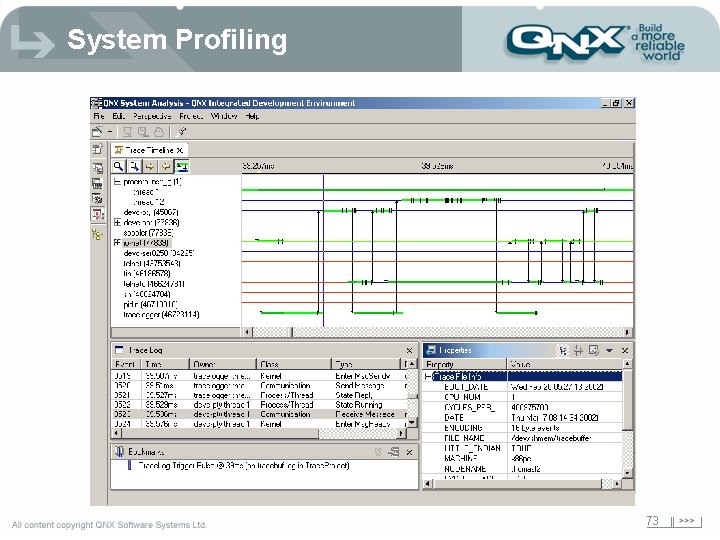Screen dimensions: 720x540
Task: Click the greyed Save icon in main toolbar
Action: [x=127, y=132]
